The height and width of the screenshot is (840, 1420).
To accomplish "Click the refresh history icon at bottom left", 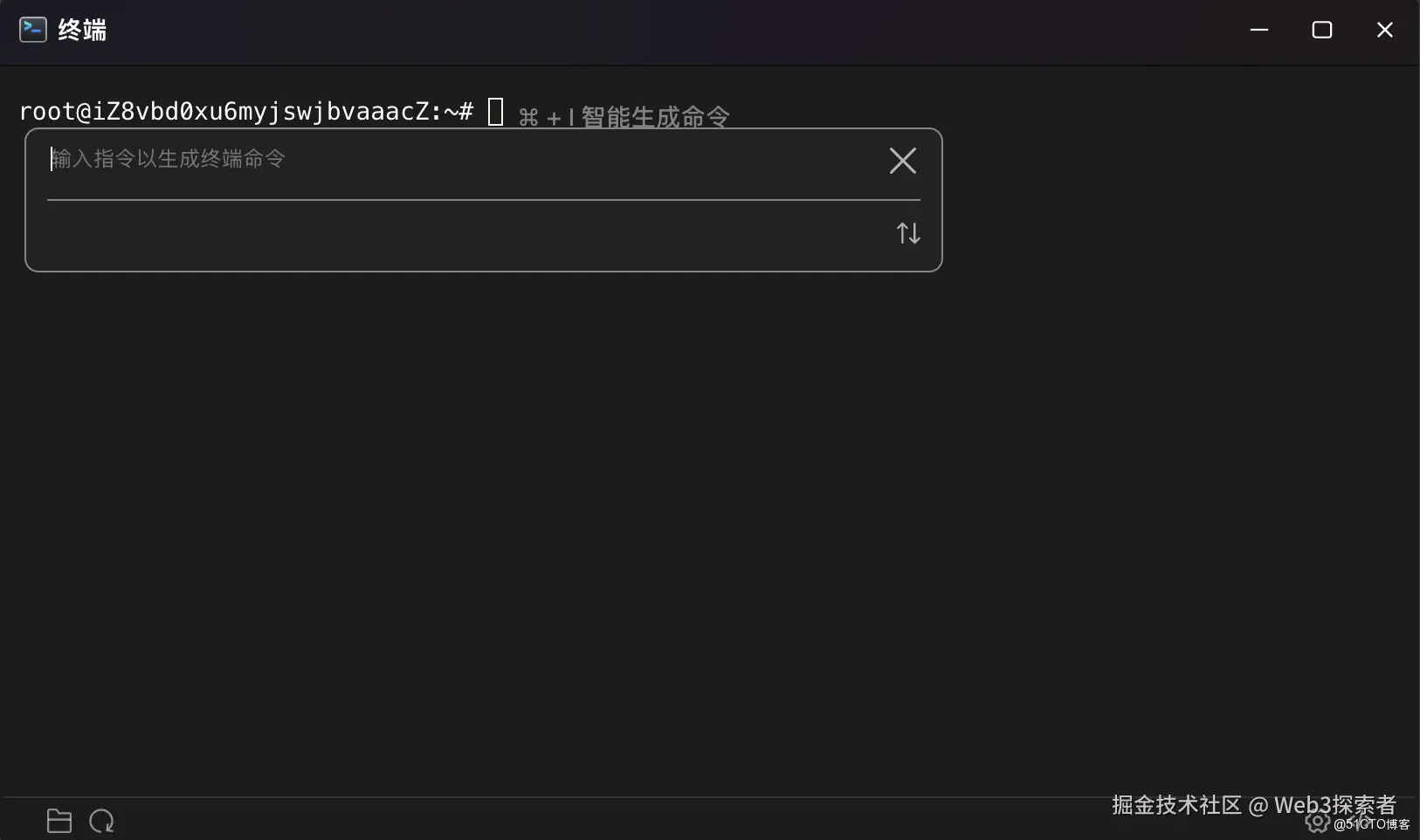I will pos(101,821).
